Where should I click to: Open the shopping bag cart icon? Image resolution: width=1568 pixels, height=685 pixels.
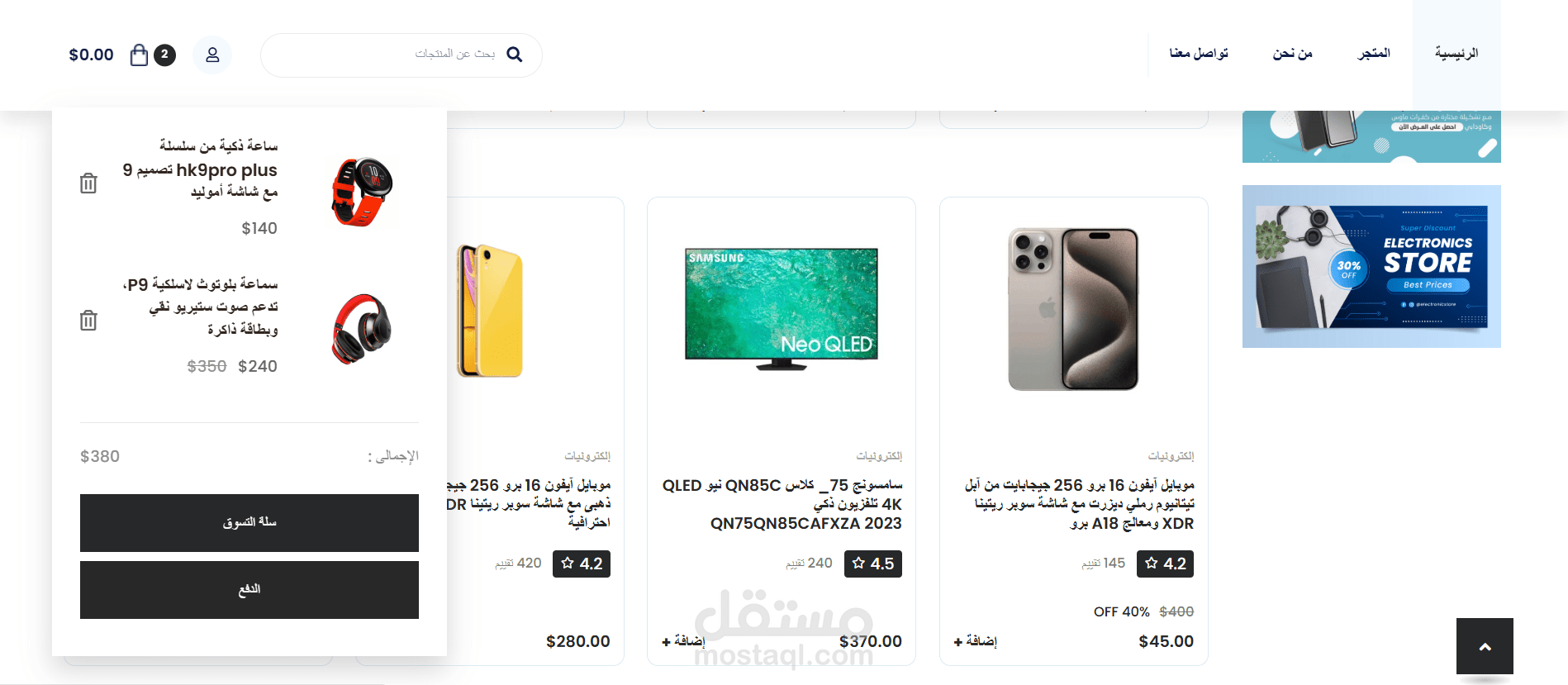[x=140, y=55]
